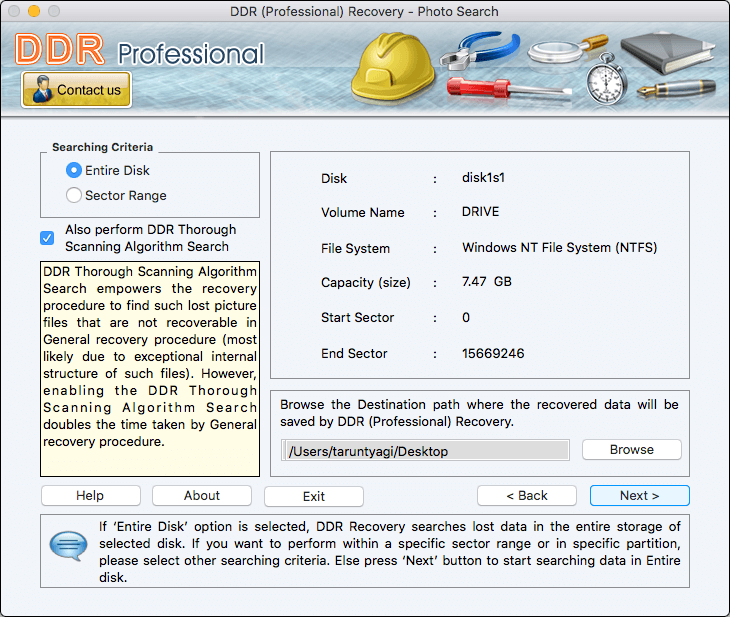Open the About dialog button
The height and width of the screenshot is (617, 730).
tap(202, 495)
